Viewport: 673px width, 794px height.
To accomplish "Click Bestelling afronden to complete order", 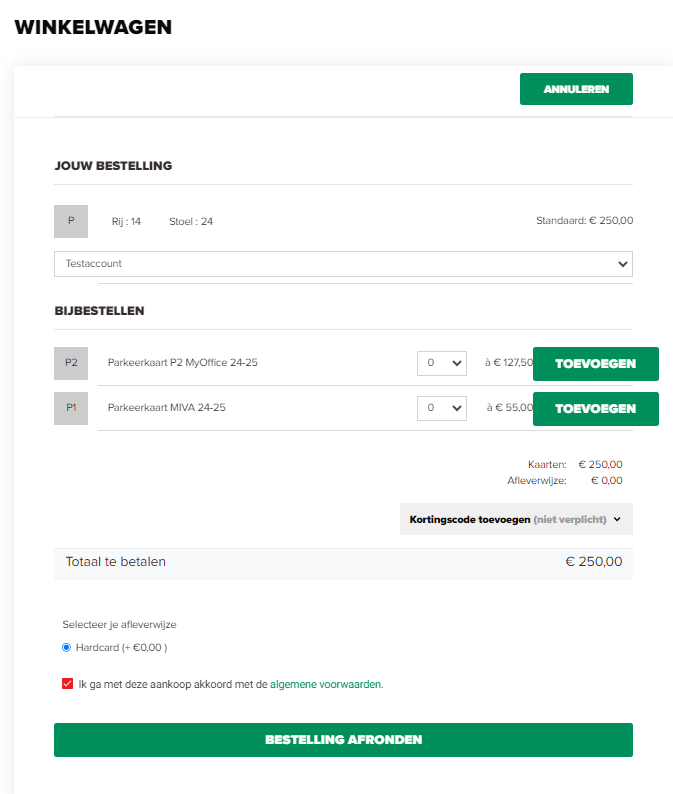I will [343, 740].
